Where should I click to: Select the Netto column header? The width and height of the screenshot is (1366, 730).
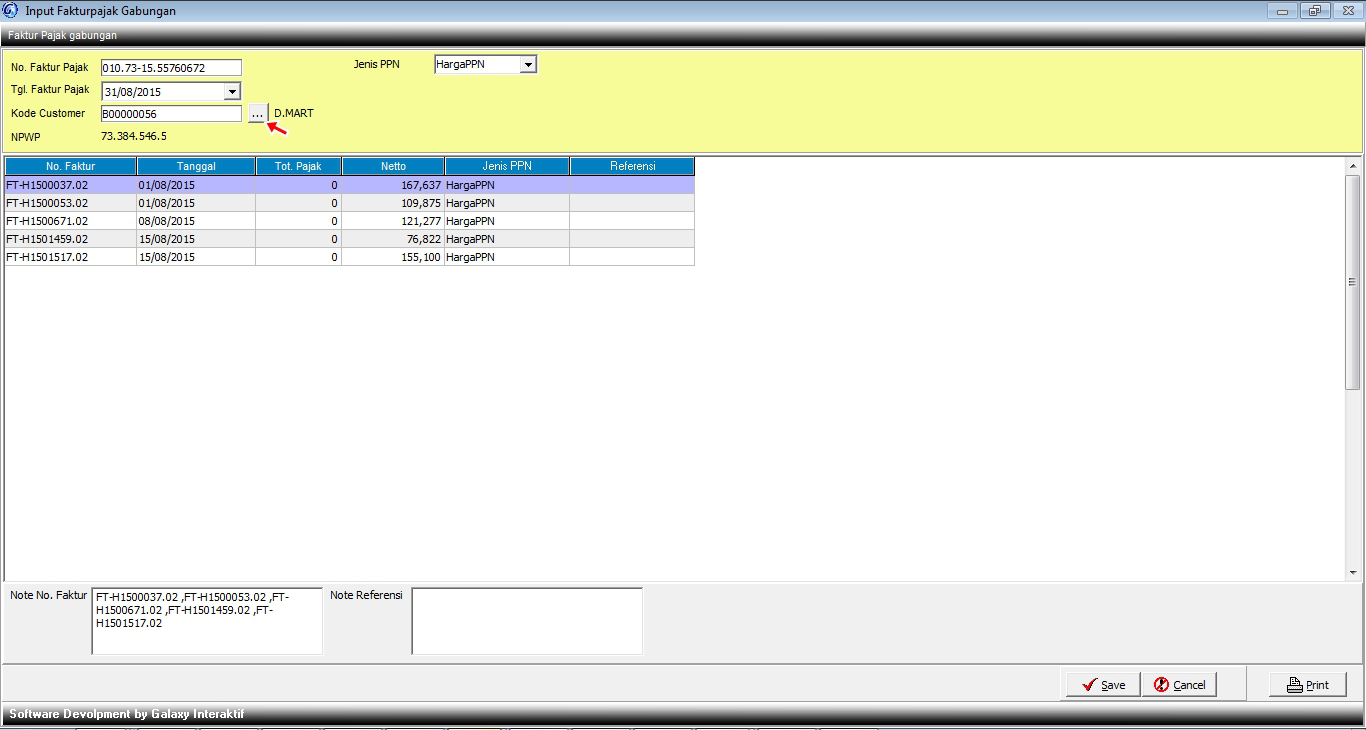point(393,166)
